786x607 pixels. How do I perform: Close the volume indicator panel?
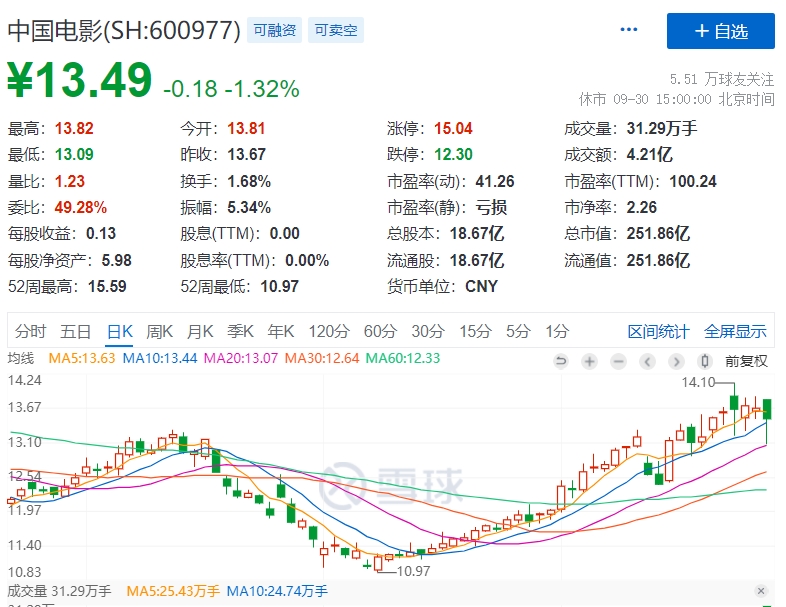[x=761, y=591]
